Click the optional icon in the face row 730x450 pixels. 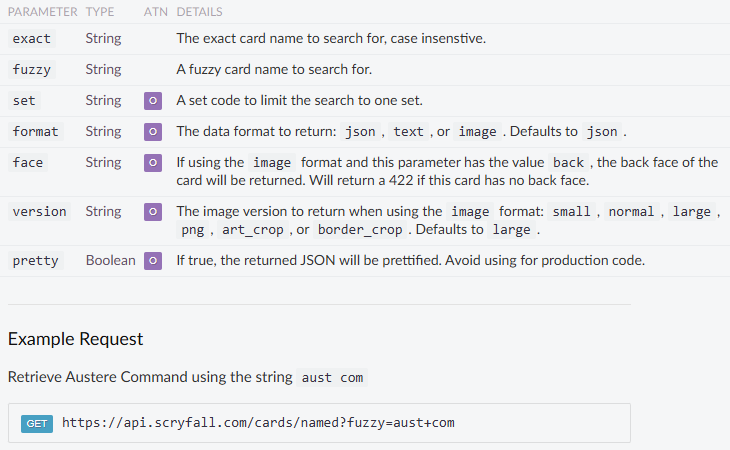[x=153, y=162]
